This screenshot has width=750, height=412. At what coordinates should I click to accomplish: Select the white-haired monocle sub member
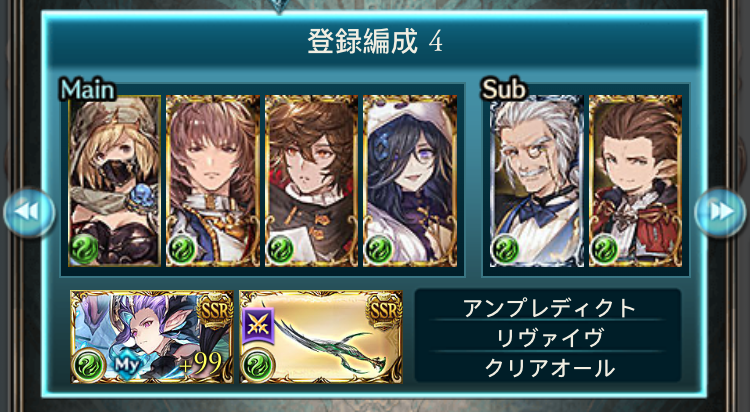tap(537, 181)
